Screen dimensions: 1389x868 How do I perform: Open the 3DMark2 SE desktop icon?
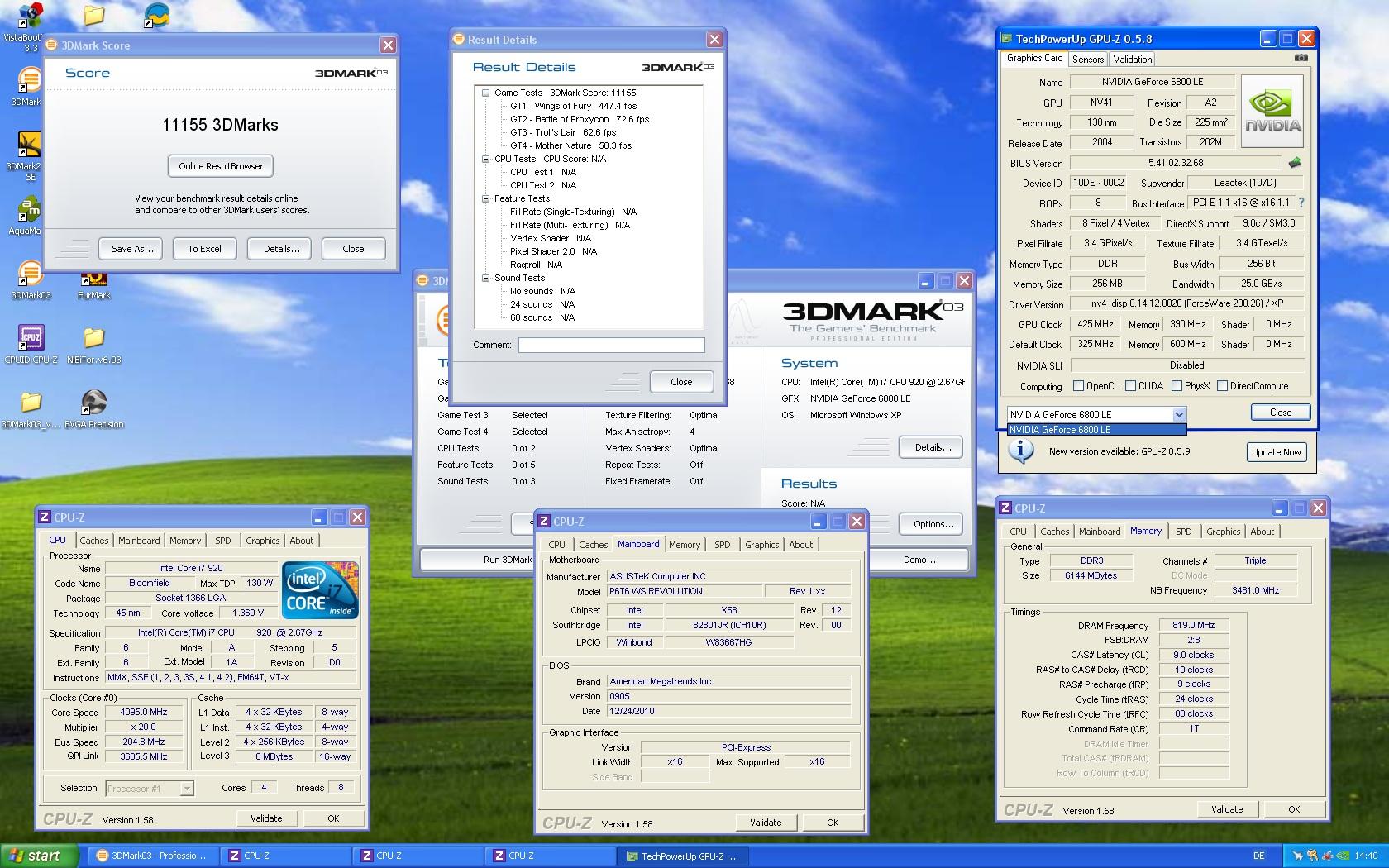(x=28, y=145)
